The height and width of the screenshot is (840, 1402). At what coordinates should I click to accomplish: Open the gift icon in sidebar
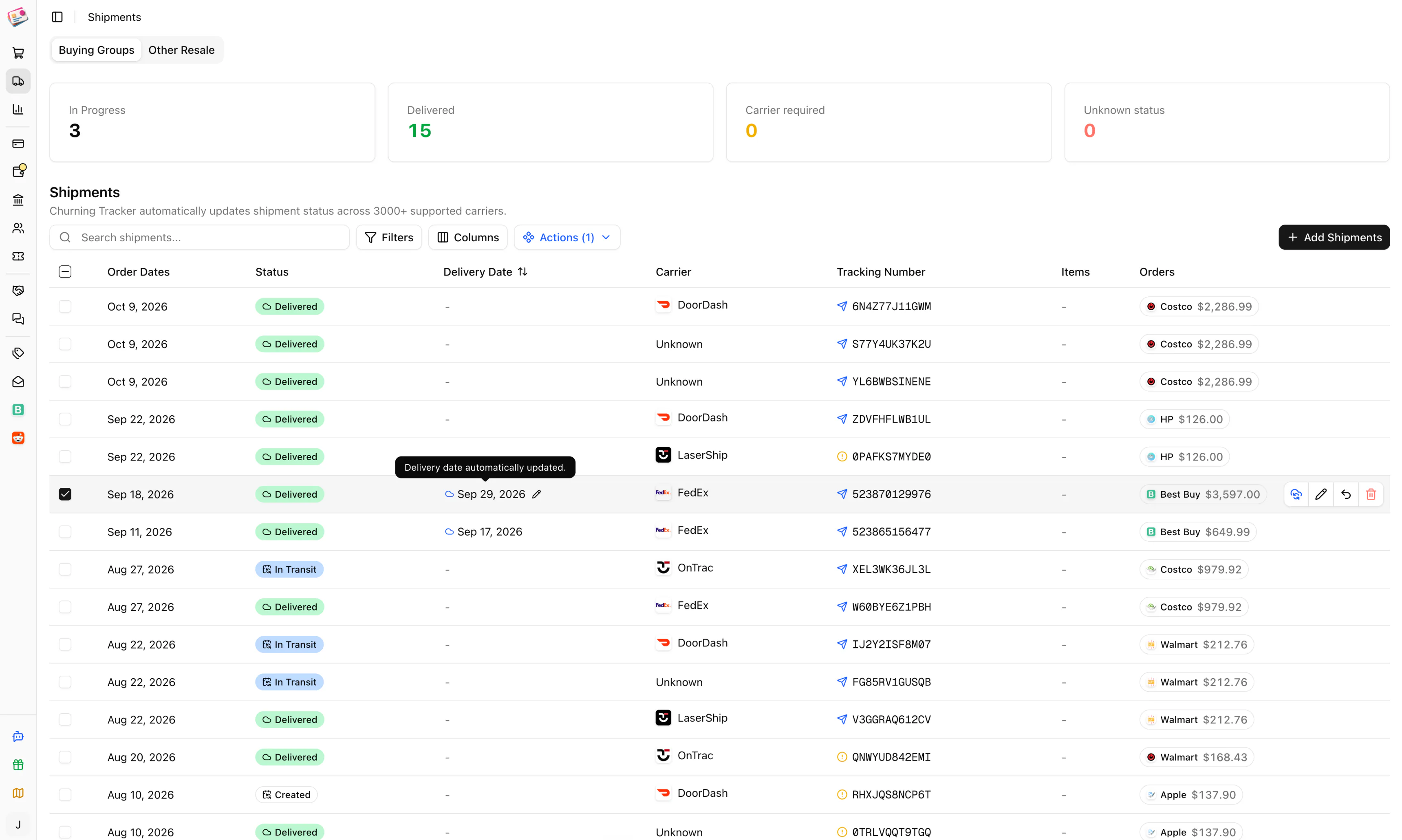point(18,765)
